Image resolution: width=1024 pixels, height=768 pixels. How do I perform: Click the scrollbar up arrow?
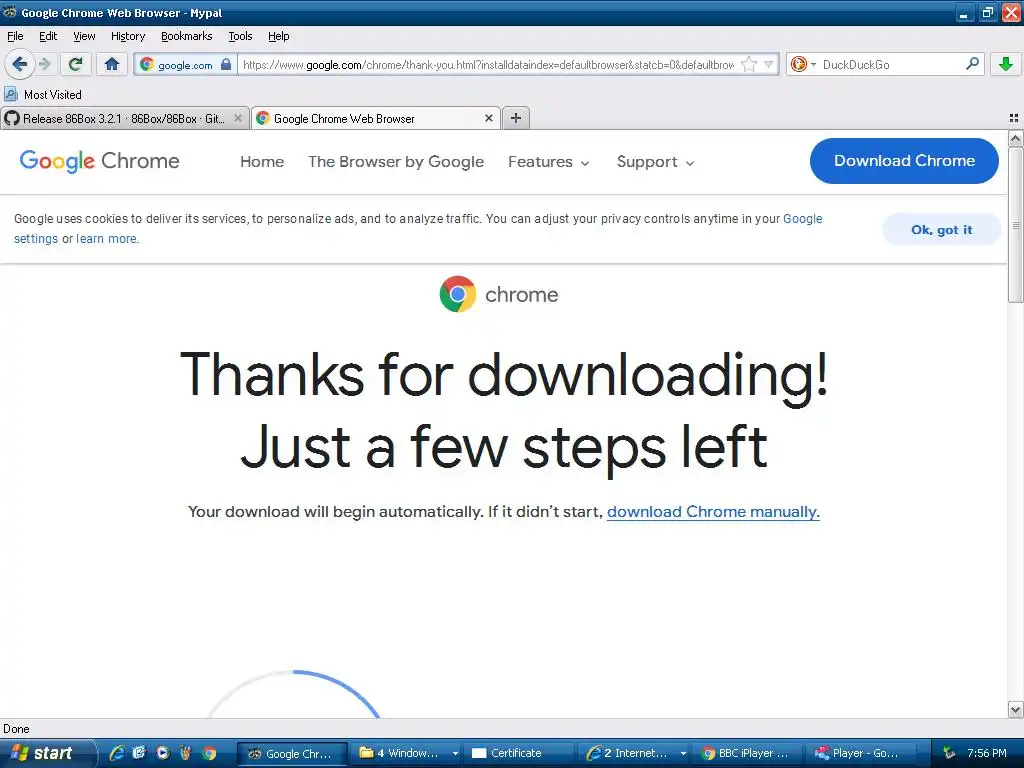click(1016, 138)
